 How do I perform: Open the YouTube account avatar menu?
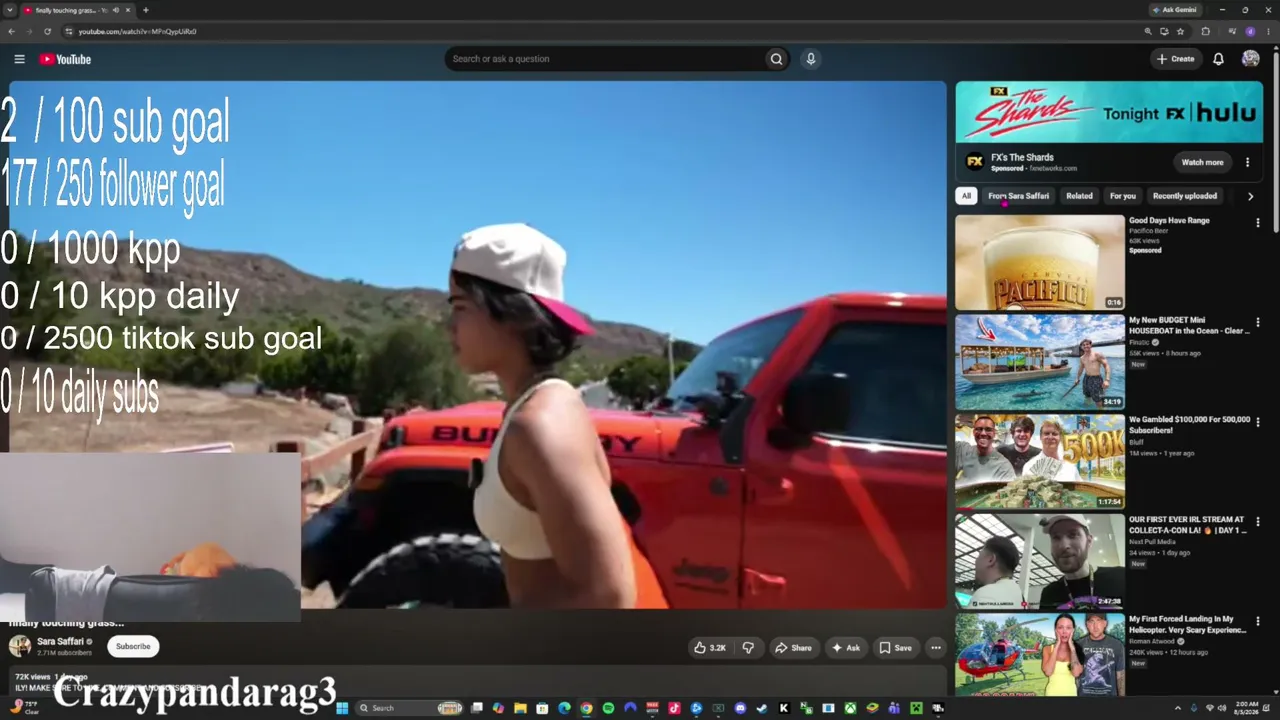tap(1250, 59)
